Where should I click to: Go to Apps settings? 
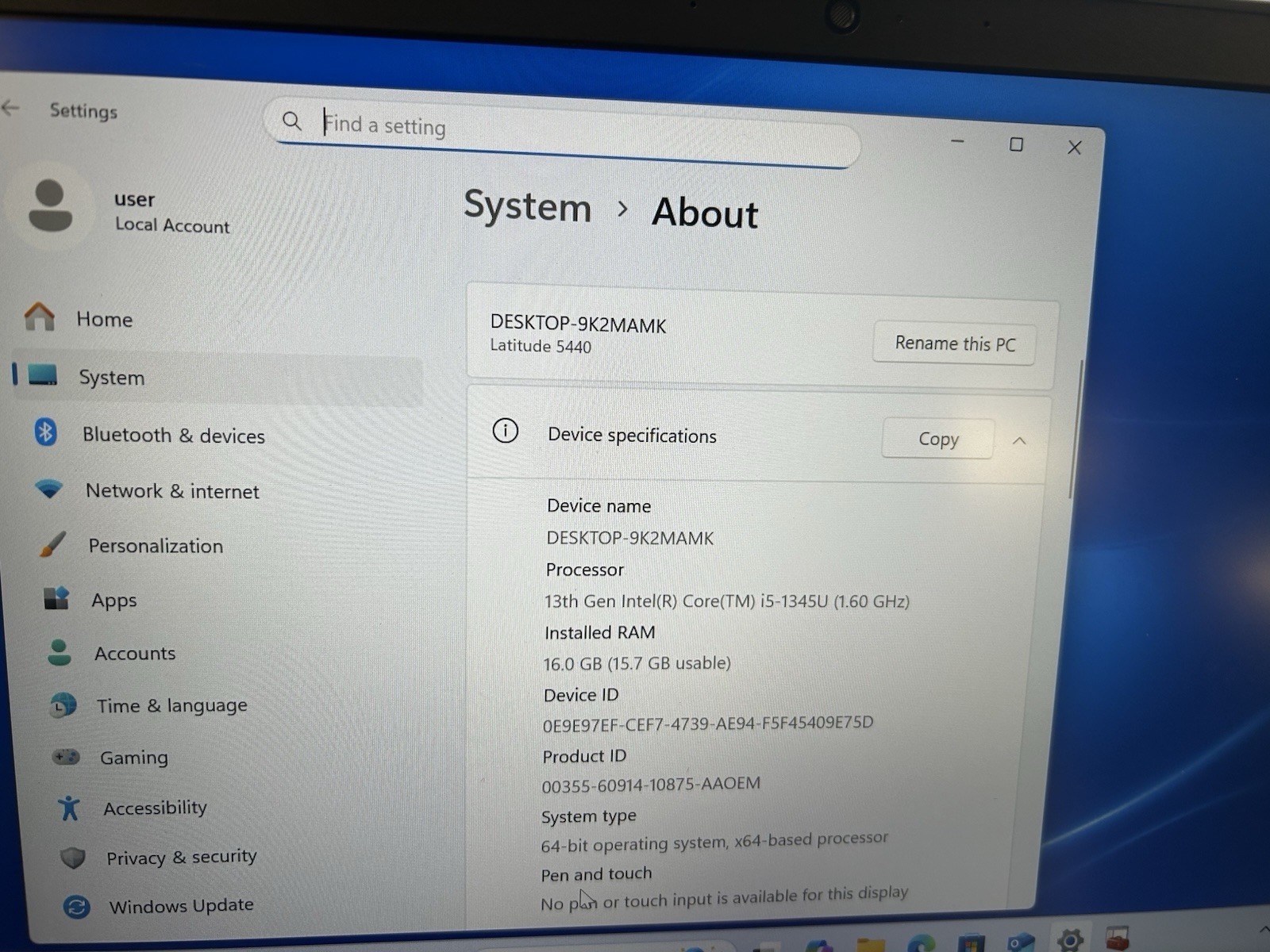click(114, 601)
